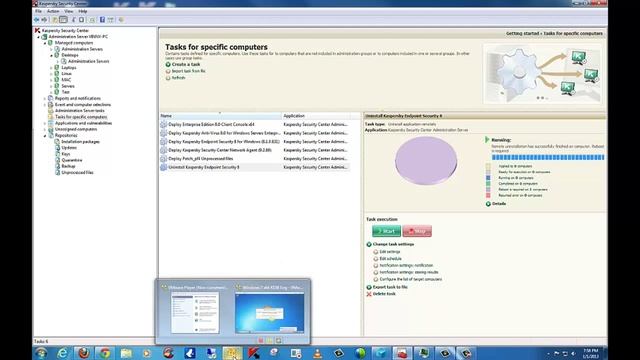
Task: Collapse the Repositories node
Action: 45,136
